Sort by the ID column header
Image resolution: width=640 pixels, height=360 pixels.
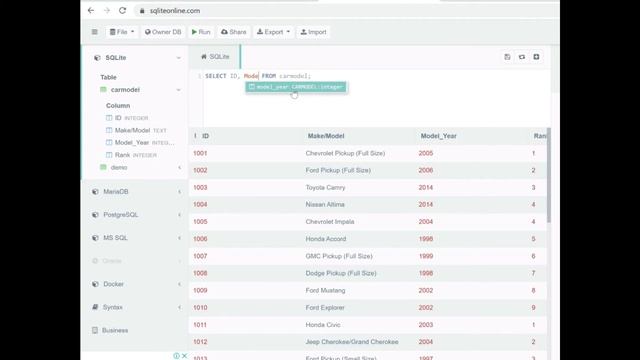[x=205, y=136]
